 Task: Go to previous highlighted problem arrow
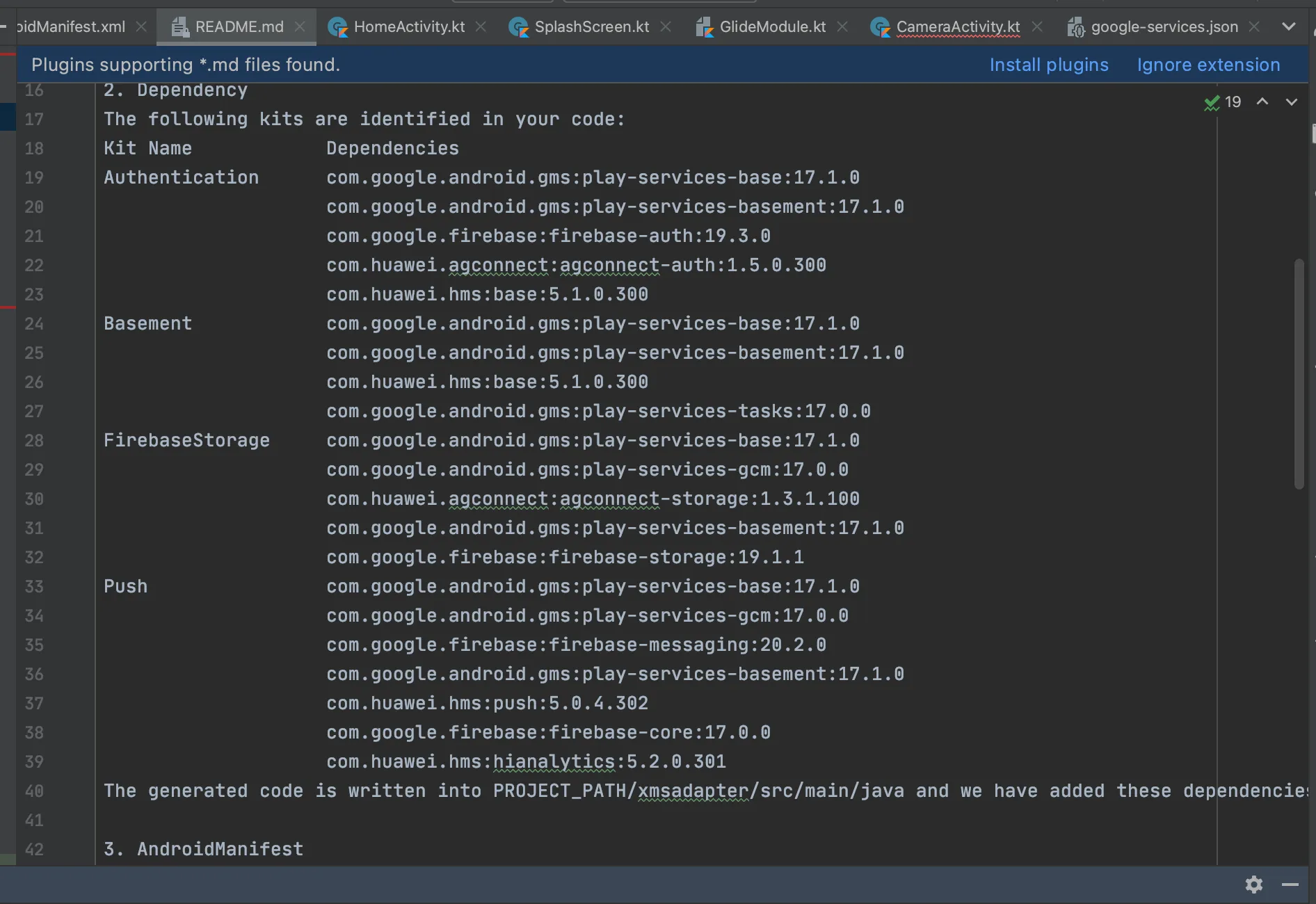pos(1262,102)
